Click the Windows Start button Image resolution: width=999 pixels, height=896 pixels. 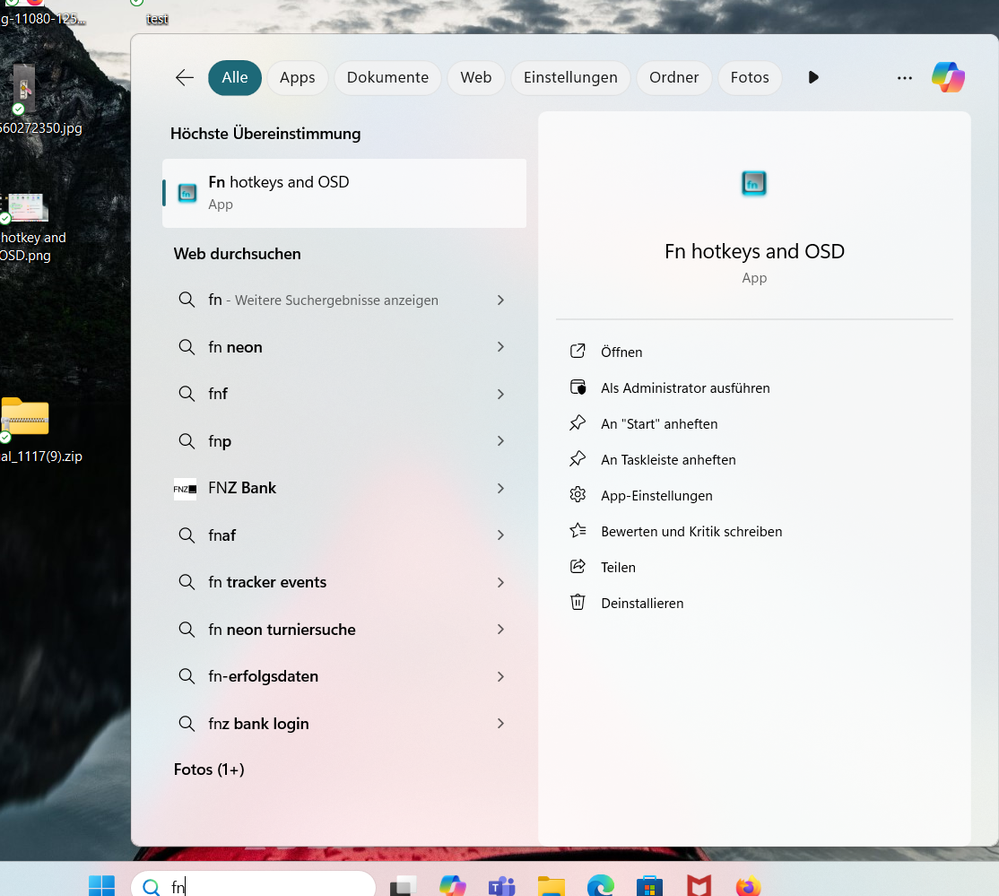tap(101, 885)
